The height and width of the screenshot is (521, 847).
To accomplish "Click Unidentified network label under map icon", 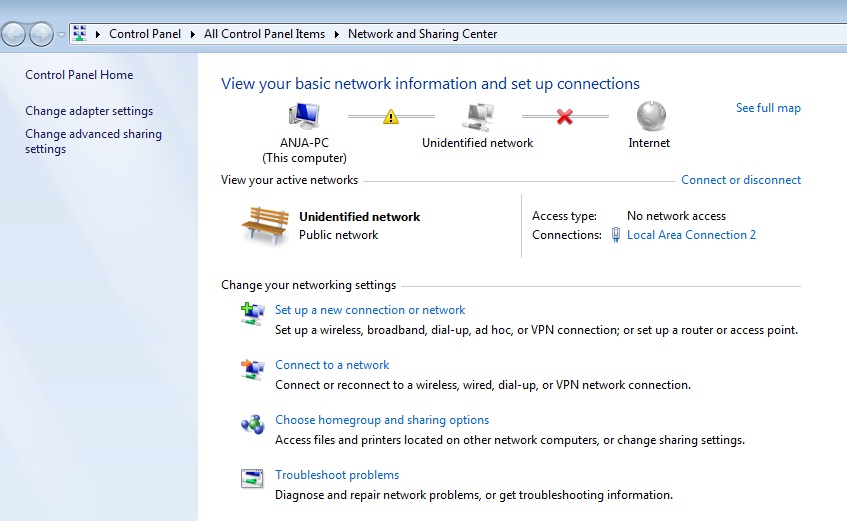I will (478, 143).
